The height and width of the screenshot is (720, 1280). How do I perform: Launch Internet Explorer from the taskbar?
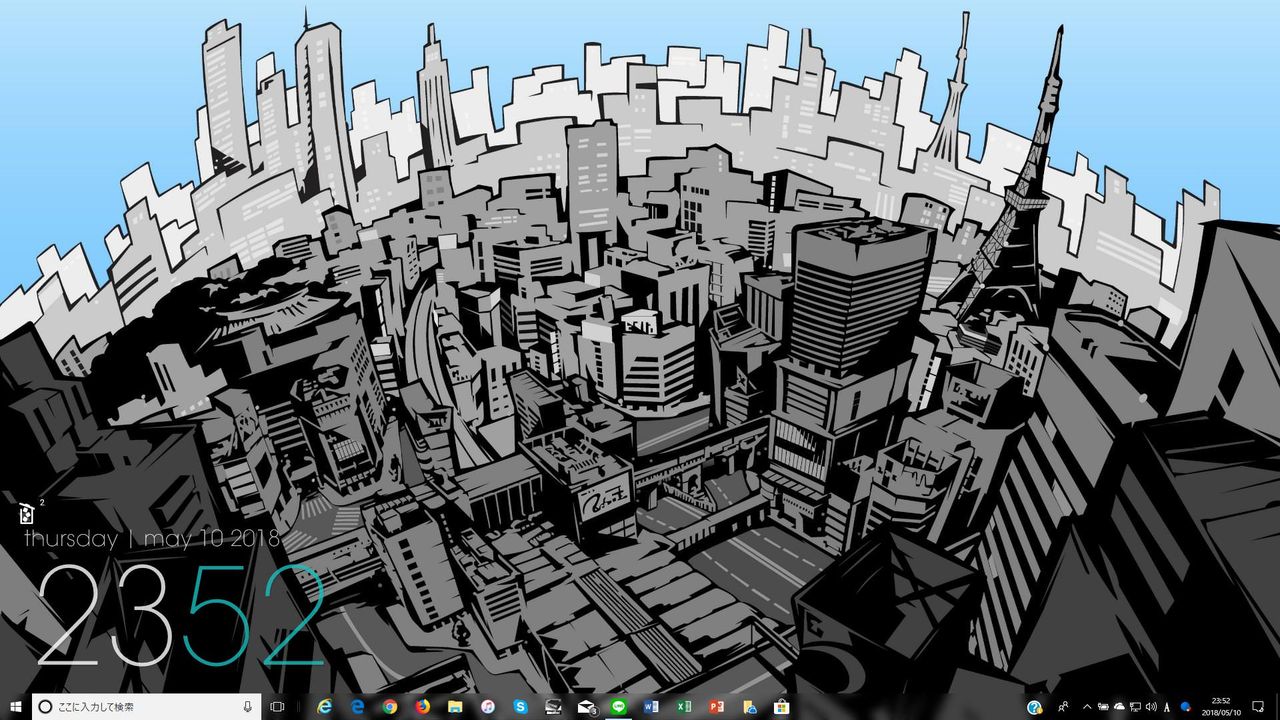[324, 706]
